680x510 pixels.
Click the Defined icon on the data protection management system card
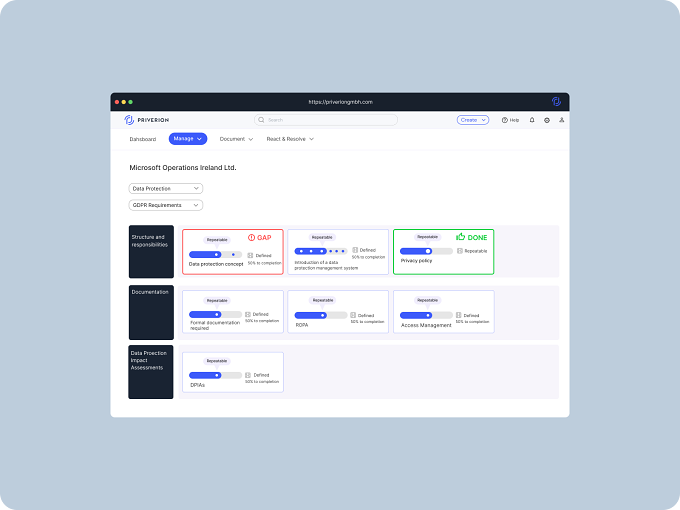click(355, 250)
